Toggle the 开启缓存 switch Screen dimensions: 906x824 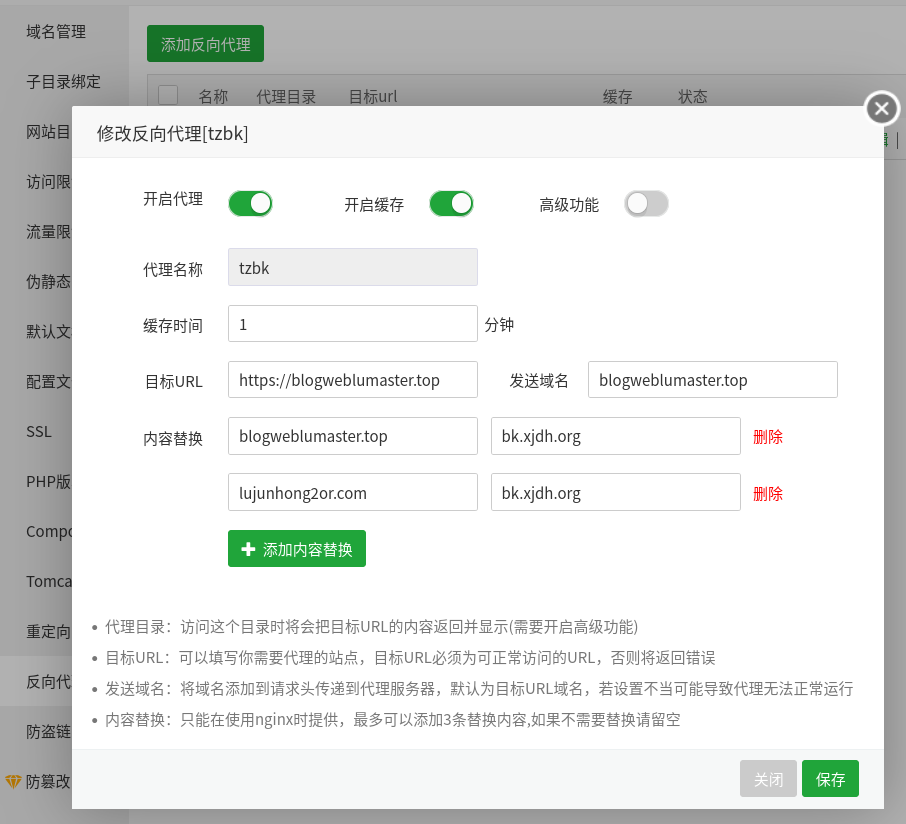[x=451, y=204]
